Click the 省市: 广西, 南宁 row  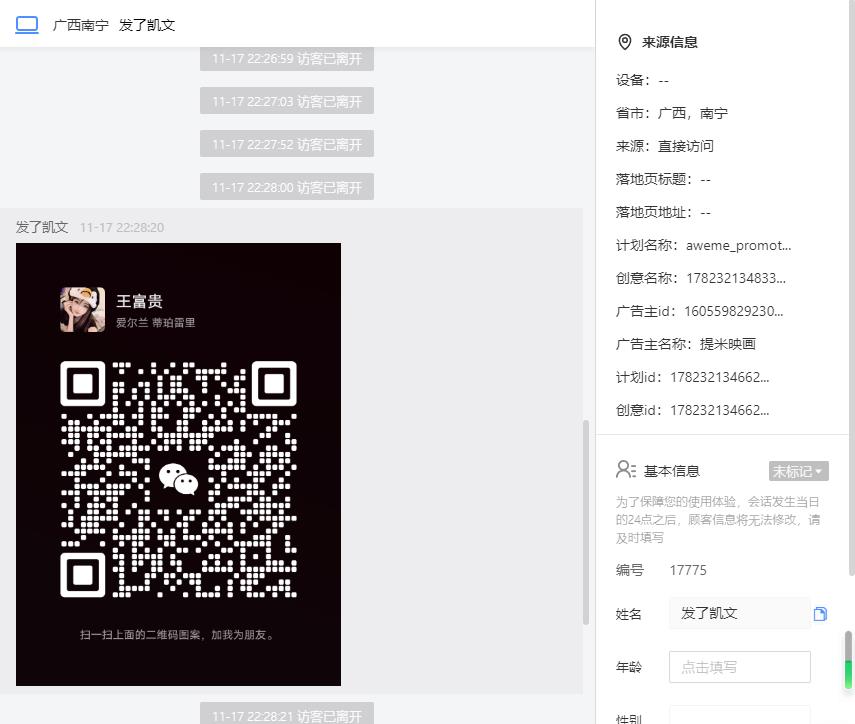[672, 113]
